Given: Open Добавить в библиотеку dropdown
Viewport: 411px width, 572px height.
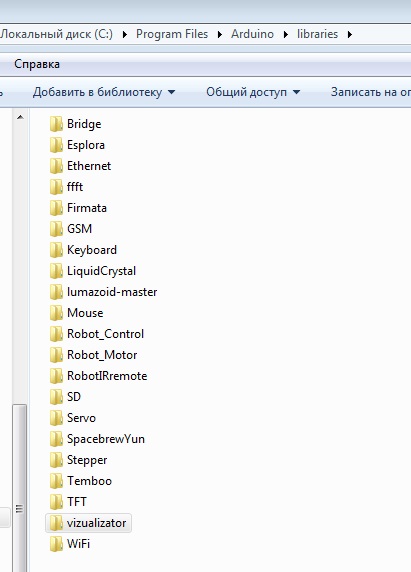Looking at the screenshot, I should tap(104, 92).
